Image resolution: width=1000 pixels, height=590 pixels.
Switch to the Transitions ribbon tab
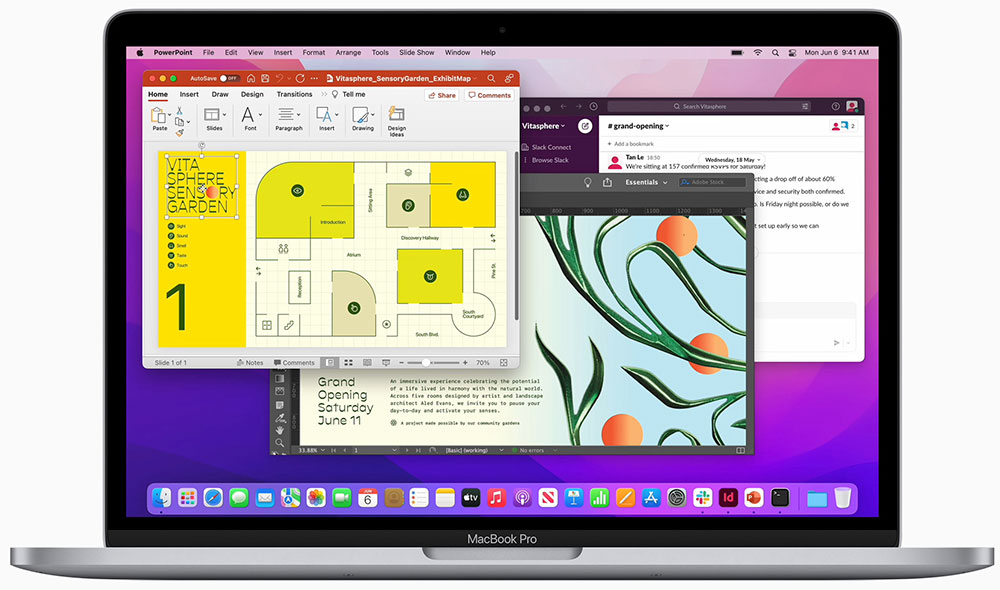tap(294, 94)
